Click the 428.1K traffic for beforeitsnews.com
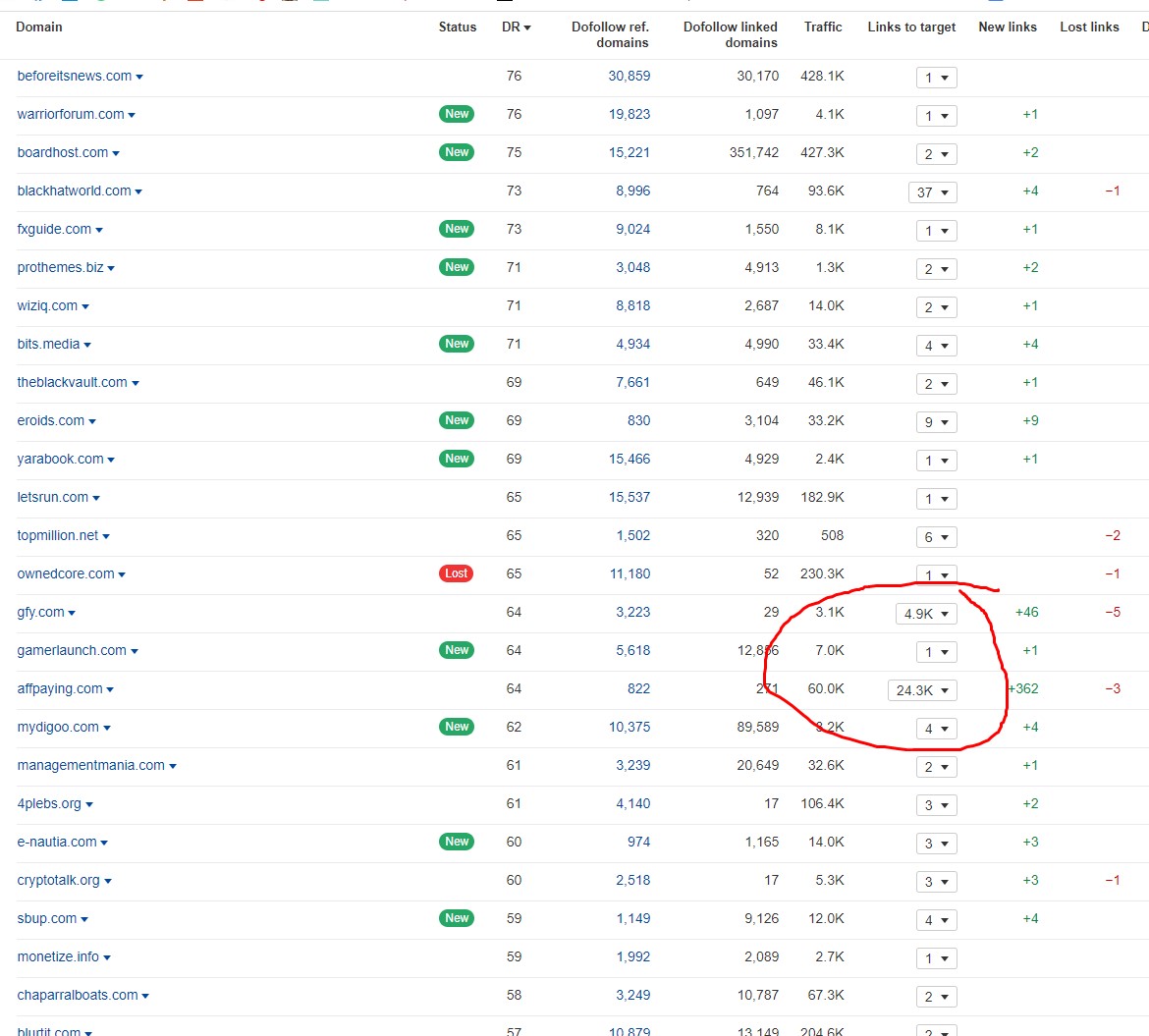 pyautogui.click(x=822, y=77)
